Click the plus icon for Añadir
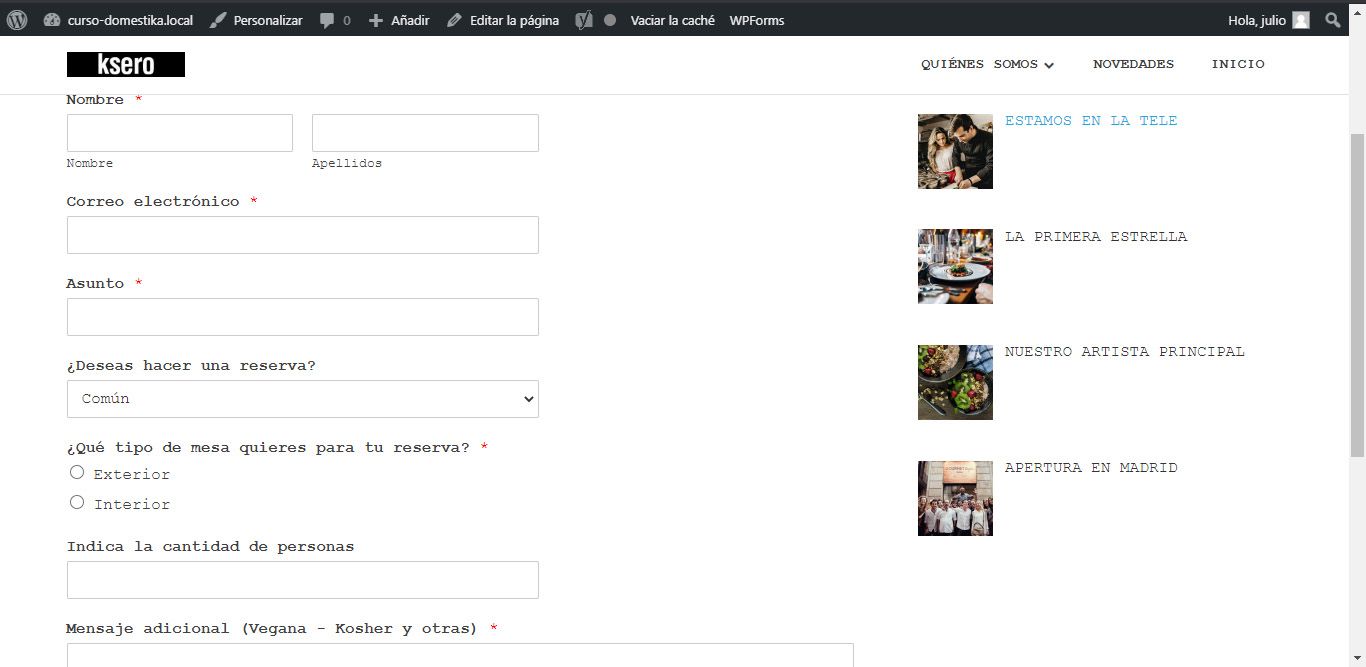This screenshot has height=667, width=1366. click(x=376, y=20)
